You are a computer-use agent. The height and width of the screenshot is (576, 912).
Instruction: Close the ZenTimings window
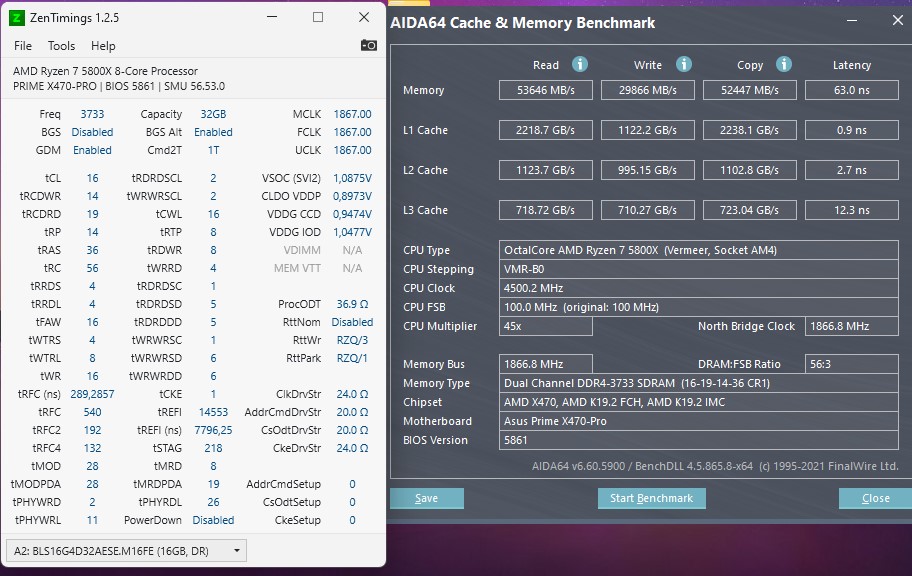tap(364, 17)
